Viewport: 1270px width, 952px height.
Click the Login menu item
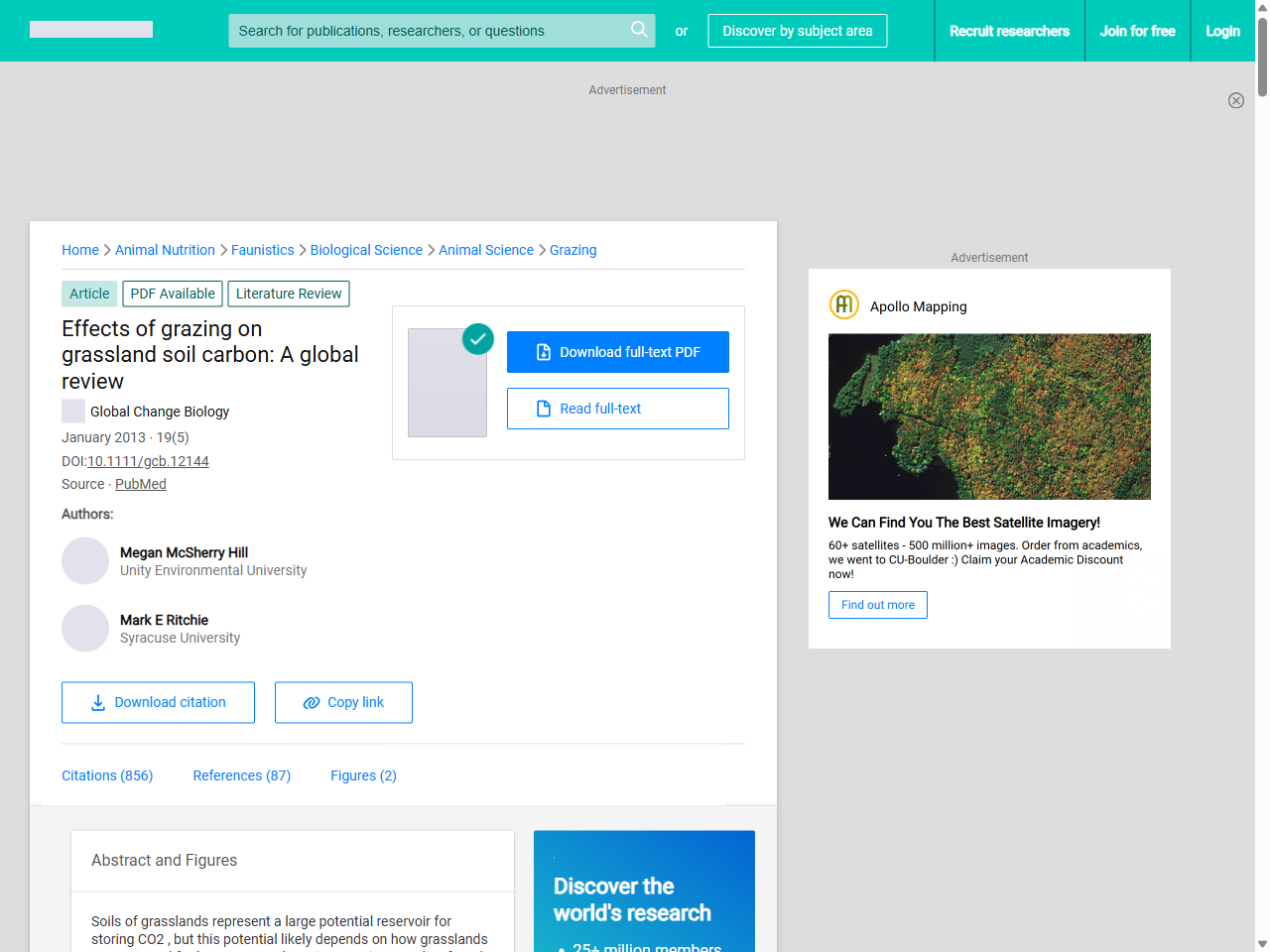tap(1222, 31)
